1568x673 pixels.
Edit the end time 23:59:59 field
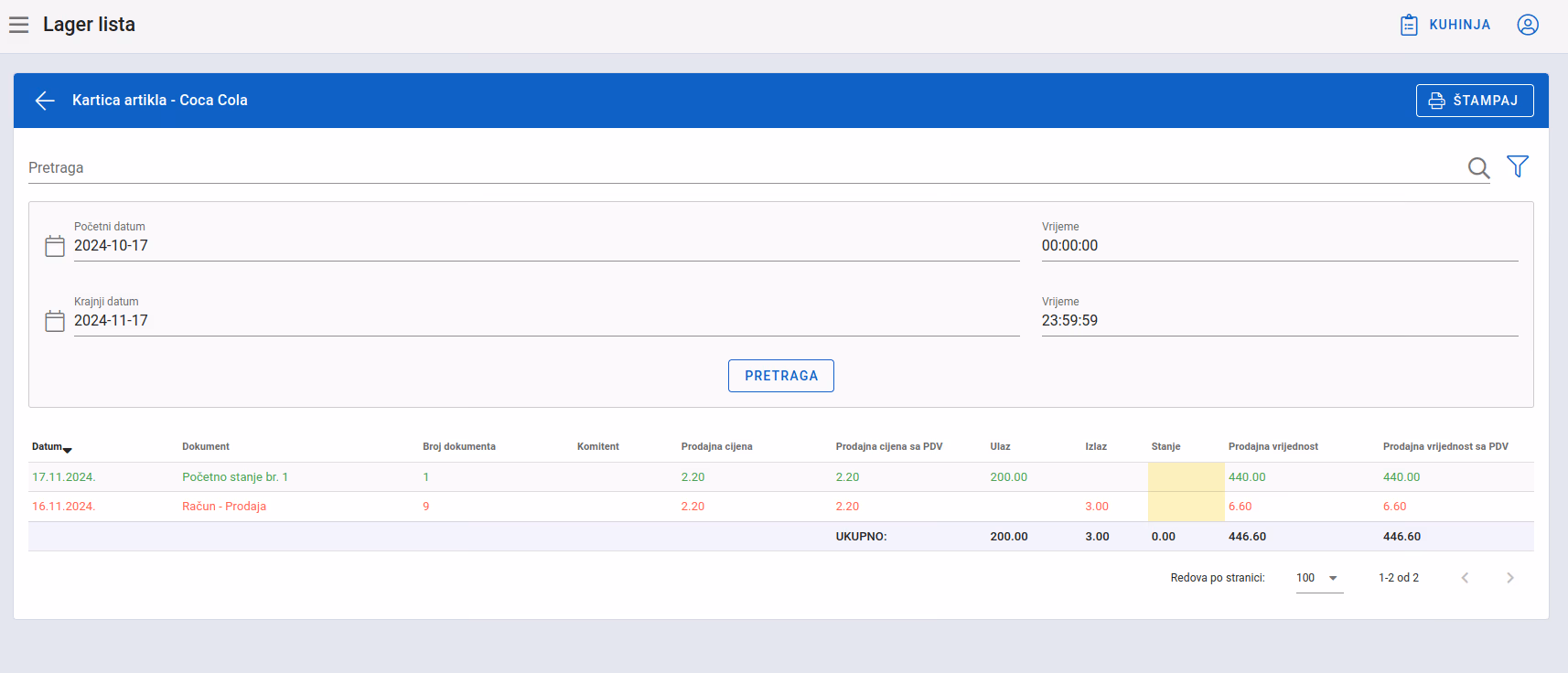pos(1280,321)
